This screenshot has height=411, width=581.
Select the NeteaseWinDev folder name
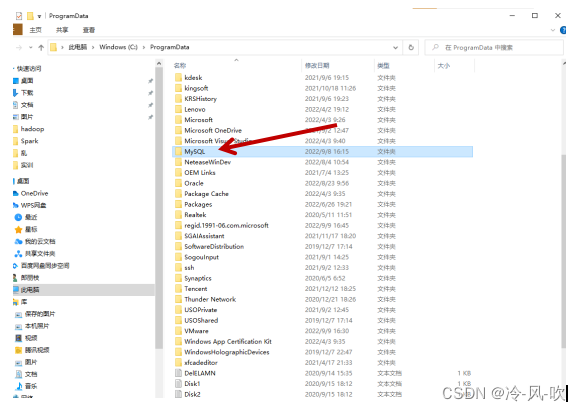tap(208, 162)
